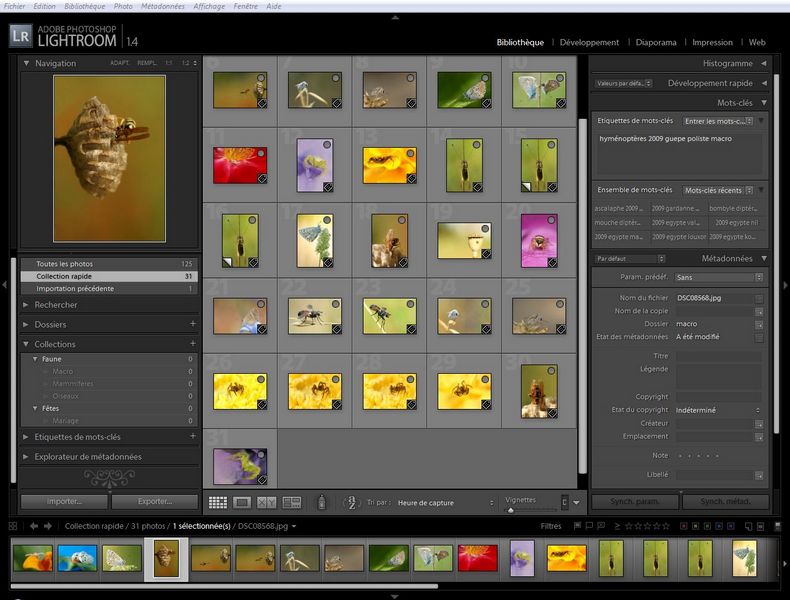Open compare XY view

tap(266, 502)
